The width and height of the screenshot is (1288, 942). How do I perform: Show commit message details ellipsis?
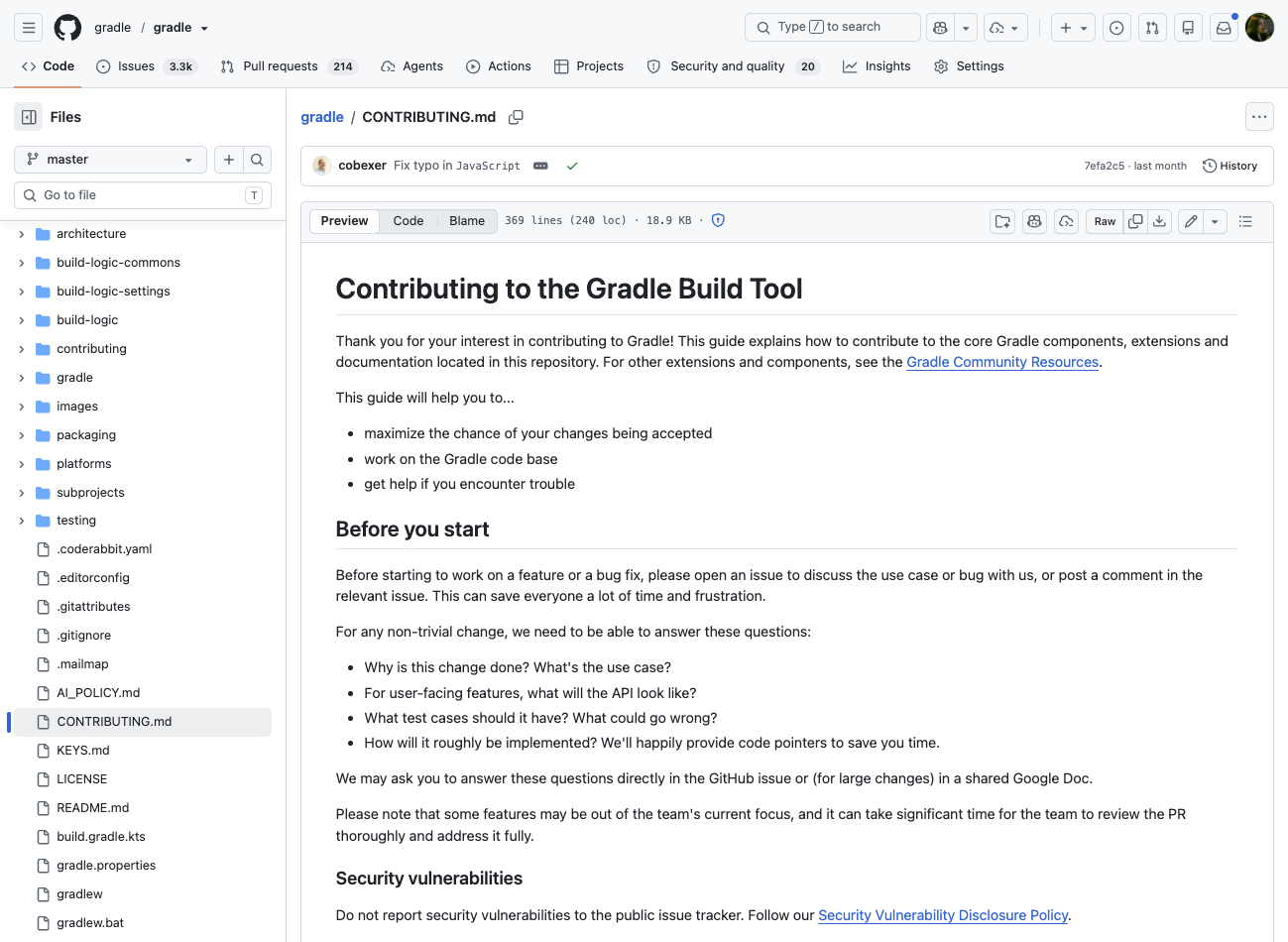540,166
